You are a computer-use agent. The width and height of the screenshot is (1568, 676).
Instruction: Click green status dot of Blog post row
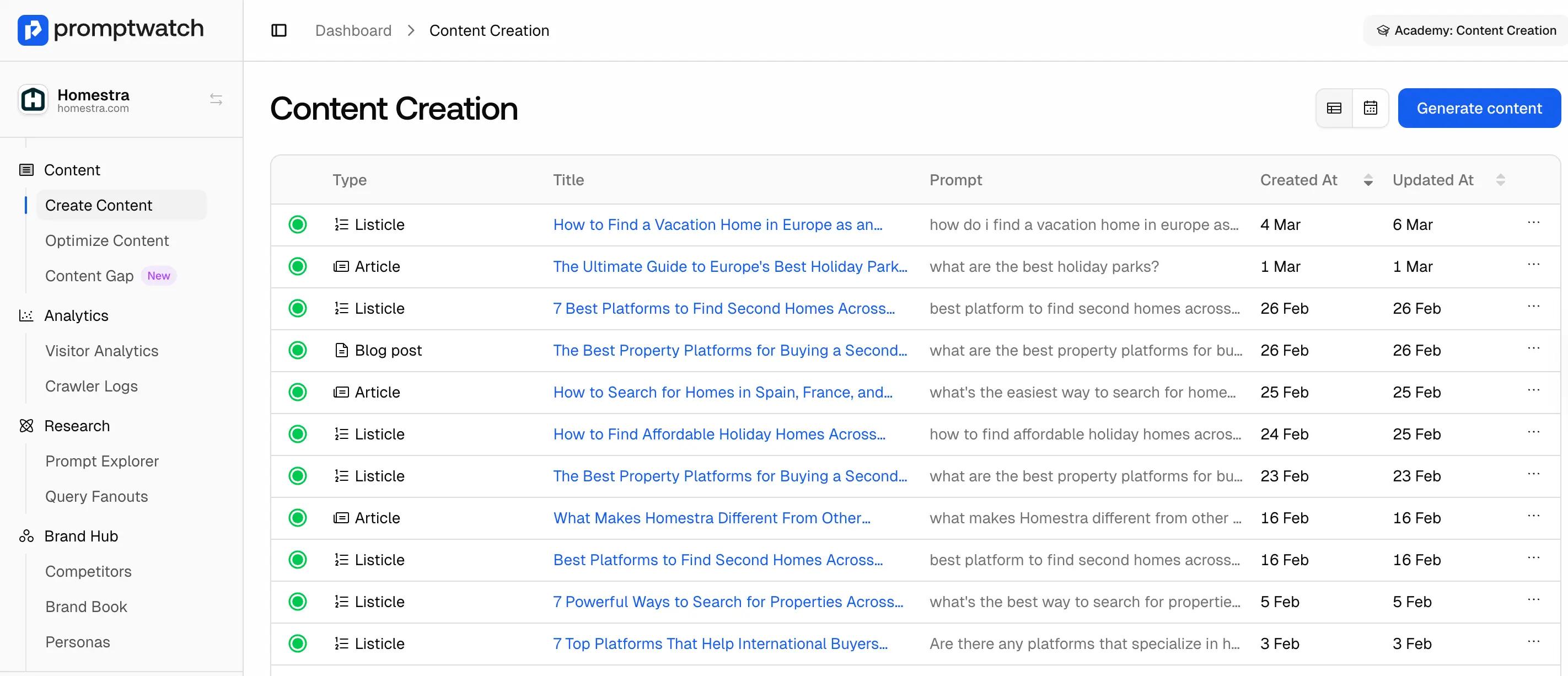click(x=298, y=350)
